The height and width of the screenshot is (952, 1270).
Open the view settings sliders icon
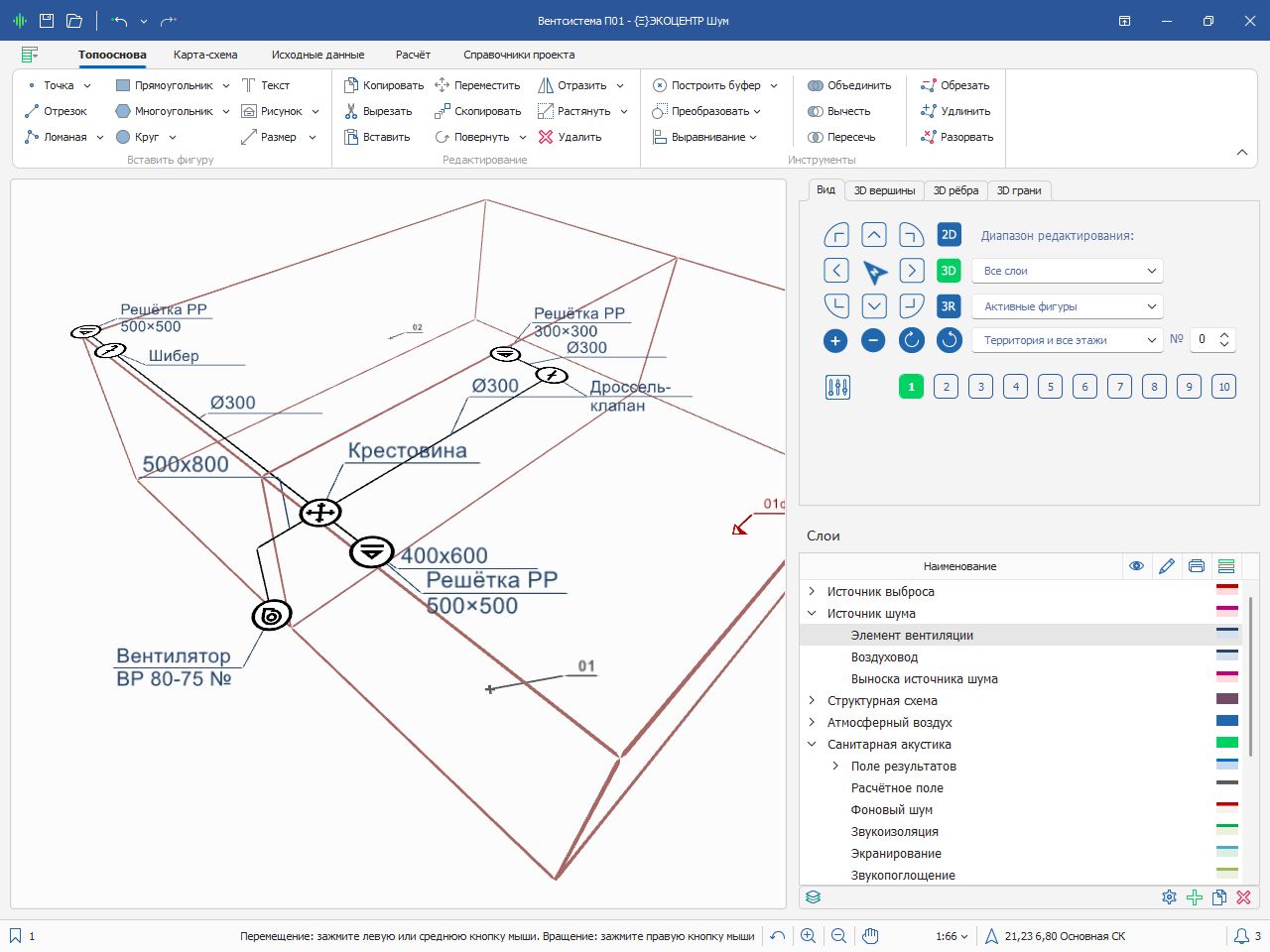[x=837, y=388]
